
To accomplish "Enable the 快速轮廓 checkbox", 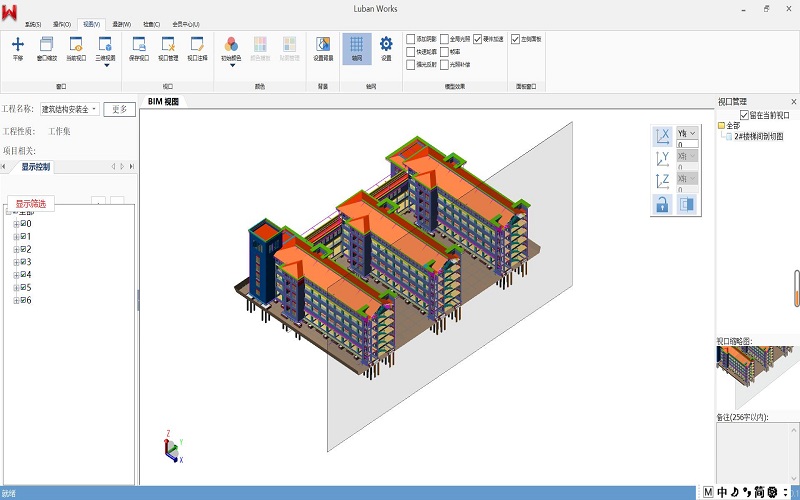I will 411,52.
